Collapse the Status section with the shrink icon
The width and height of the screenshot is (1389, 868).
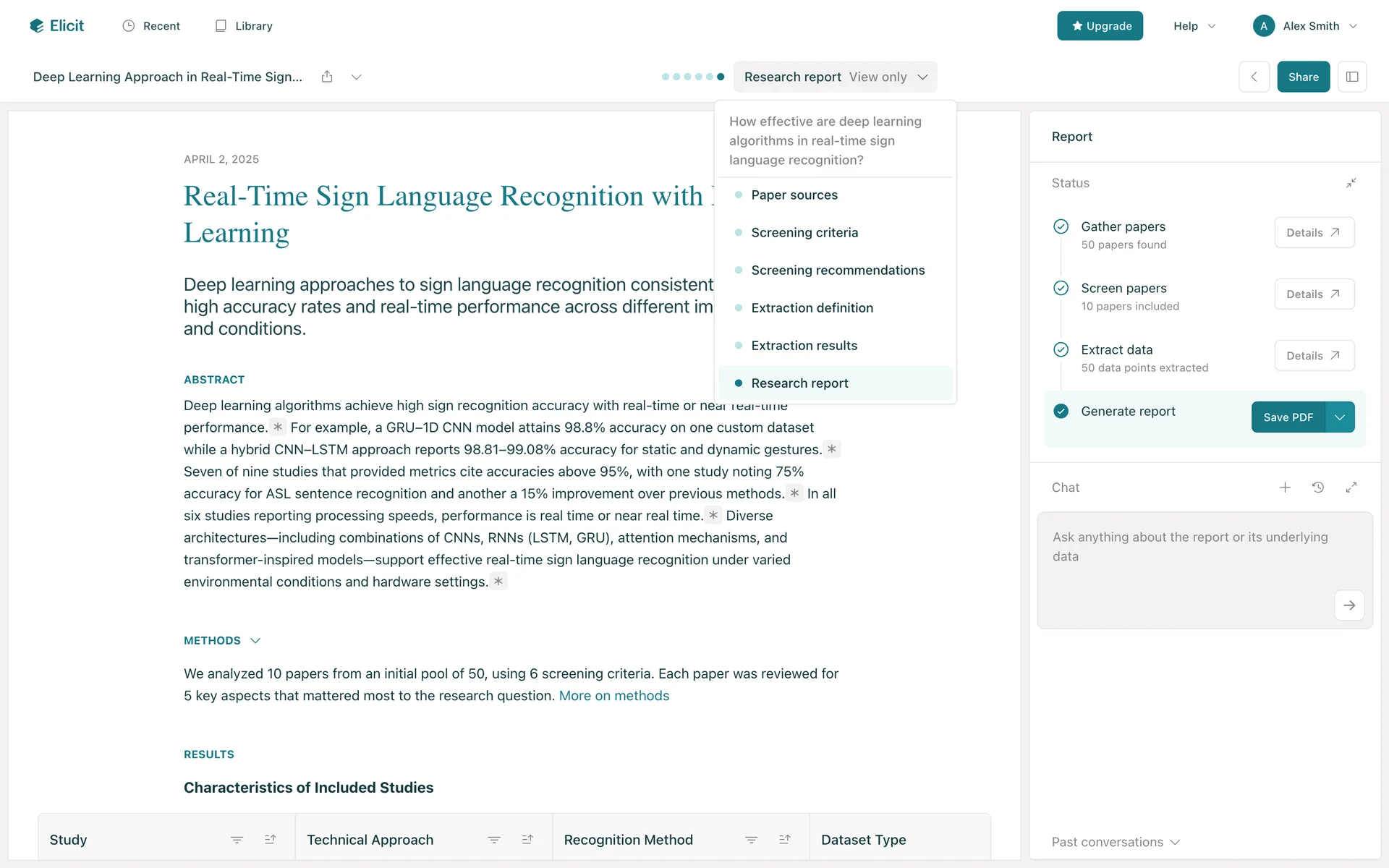coord(1351,183)
